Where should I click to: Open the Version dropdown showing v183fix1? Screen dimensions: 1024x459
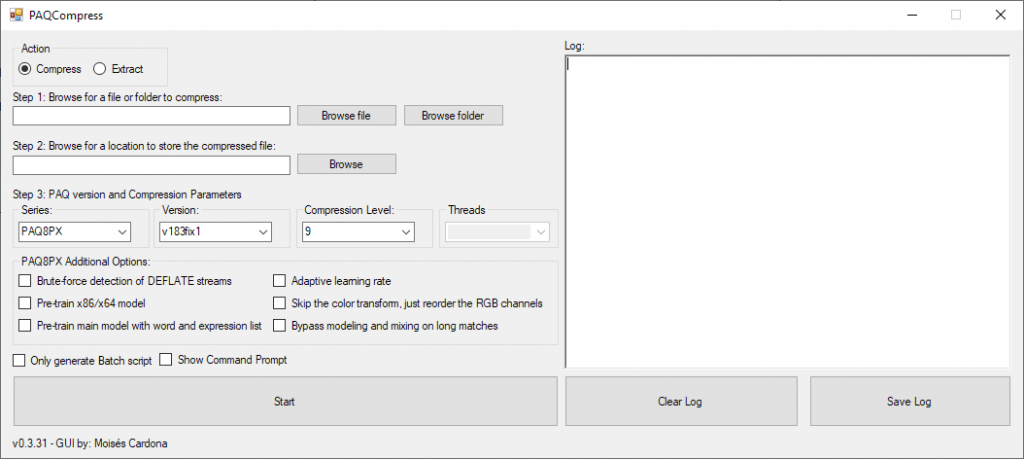coord(216,231)
